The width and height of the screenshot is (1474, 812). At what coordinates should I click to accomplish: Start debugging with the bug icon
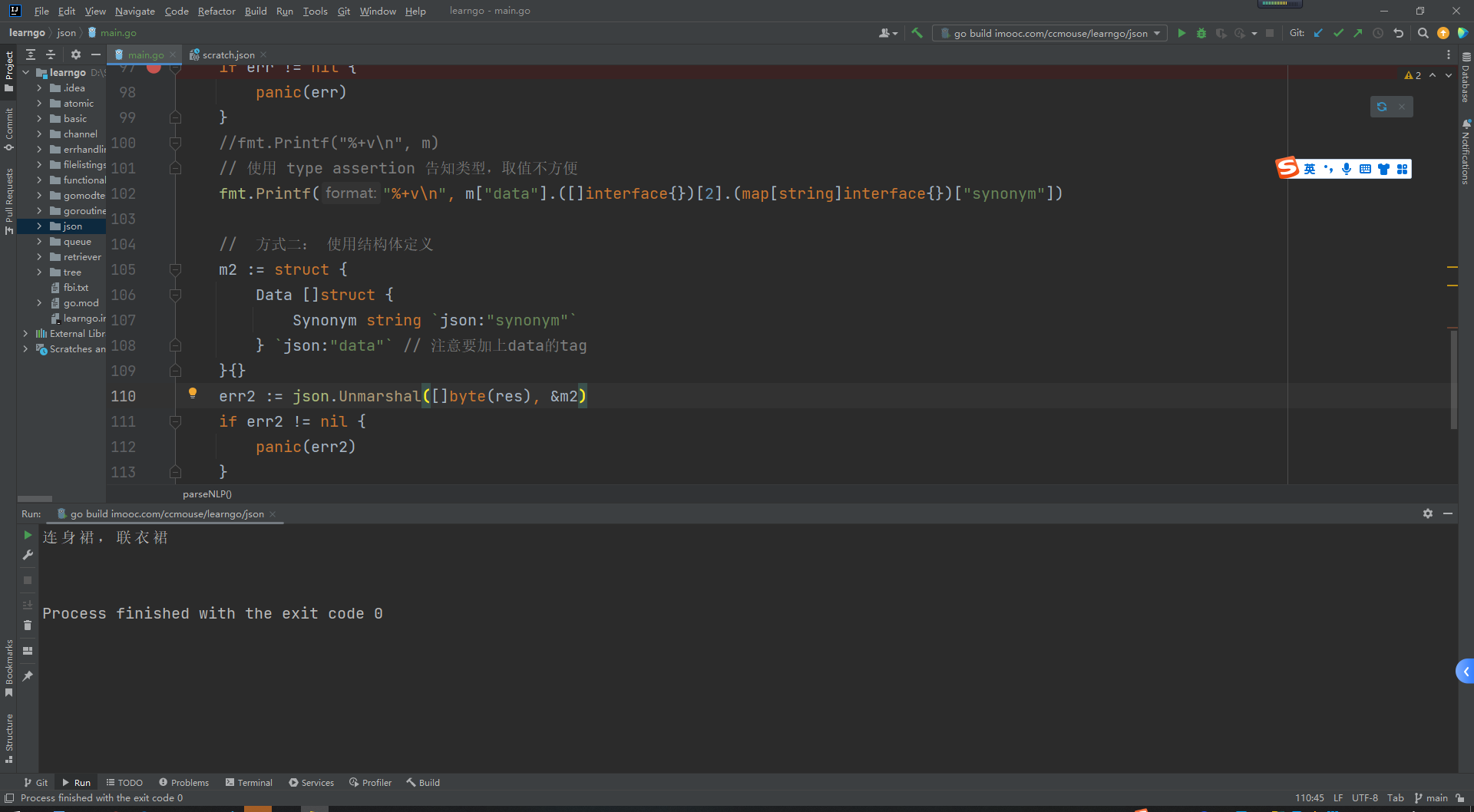(1201, 33)
